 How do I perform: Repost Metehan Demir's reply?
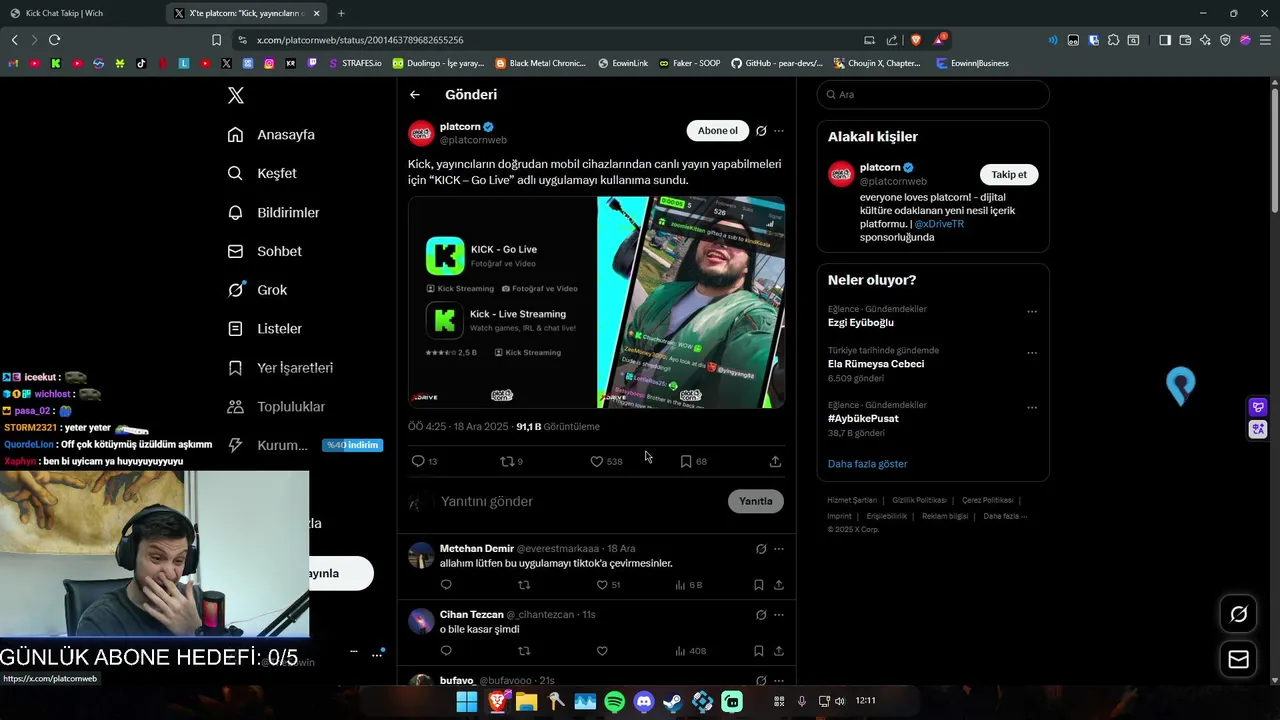point(524,585)
